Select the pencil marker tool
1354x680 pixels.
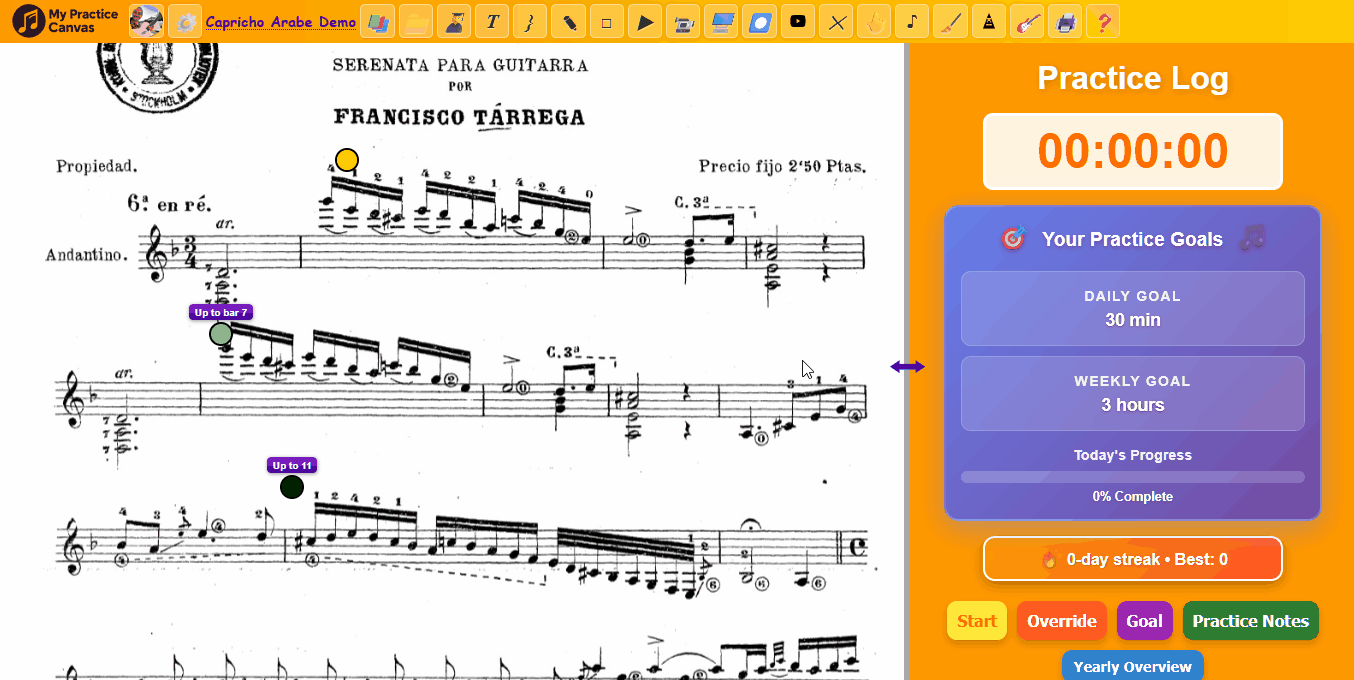pos(568,21)
